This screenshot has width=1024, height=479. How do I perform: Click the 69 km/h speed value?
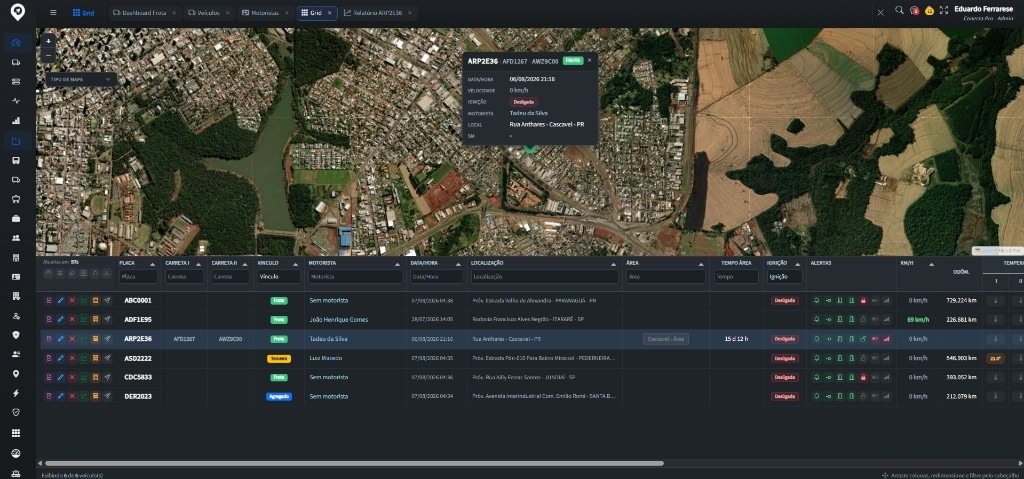click(x=918, y=320)
